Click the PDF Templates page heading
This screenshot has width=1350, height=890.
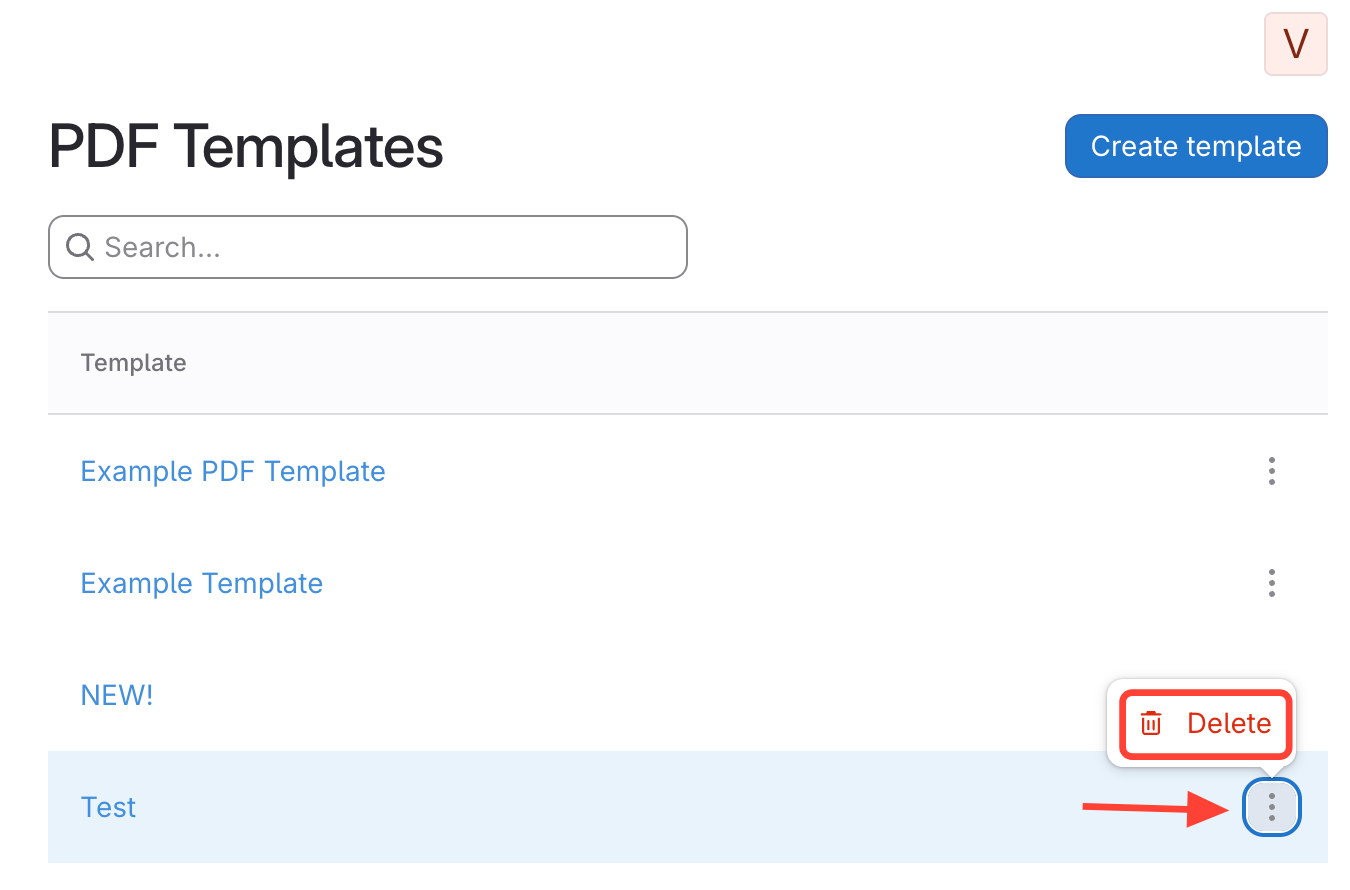coord(246,147)
